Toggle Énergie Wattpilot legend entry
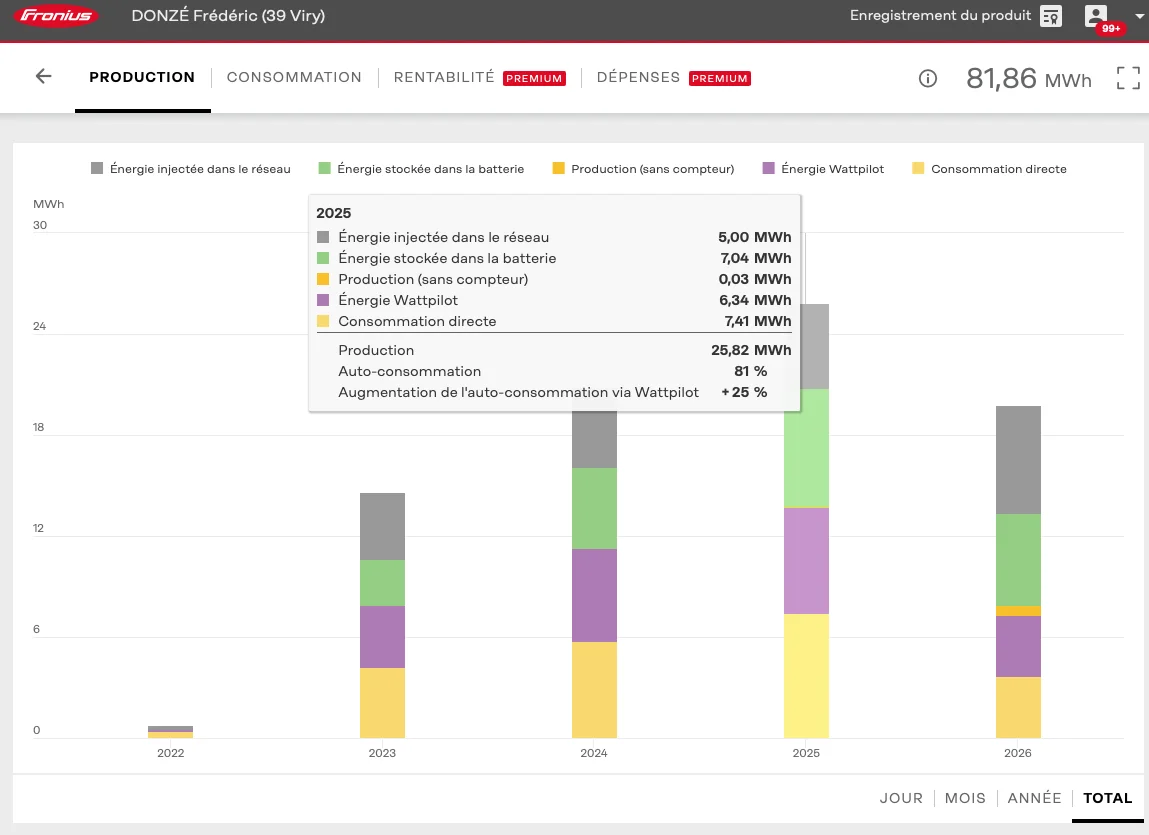The image size is (1149, 835). click(x=824, y=169)
